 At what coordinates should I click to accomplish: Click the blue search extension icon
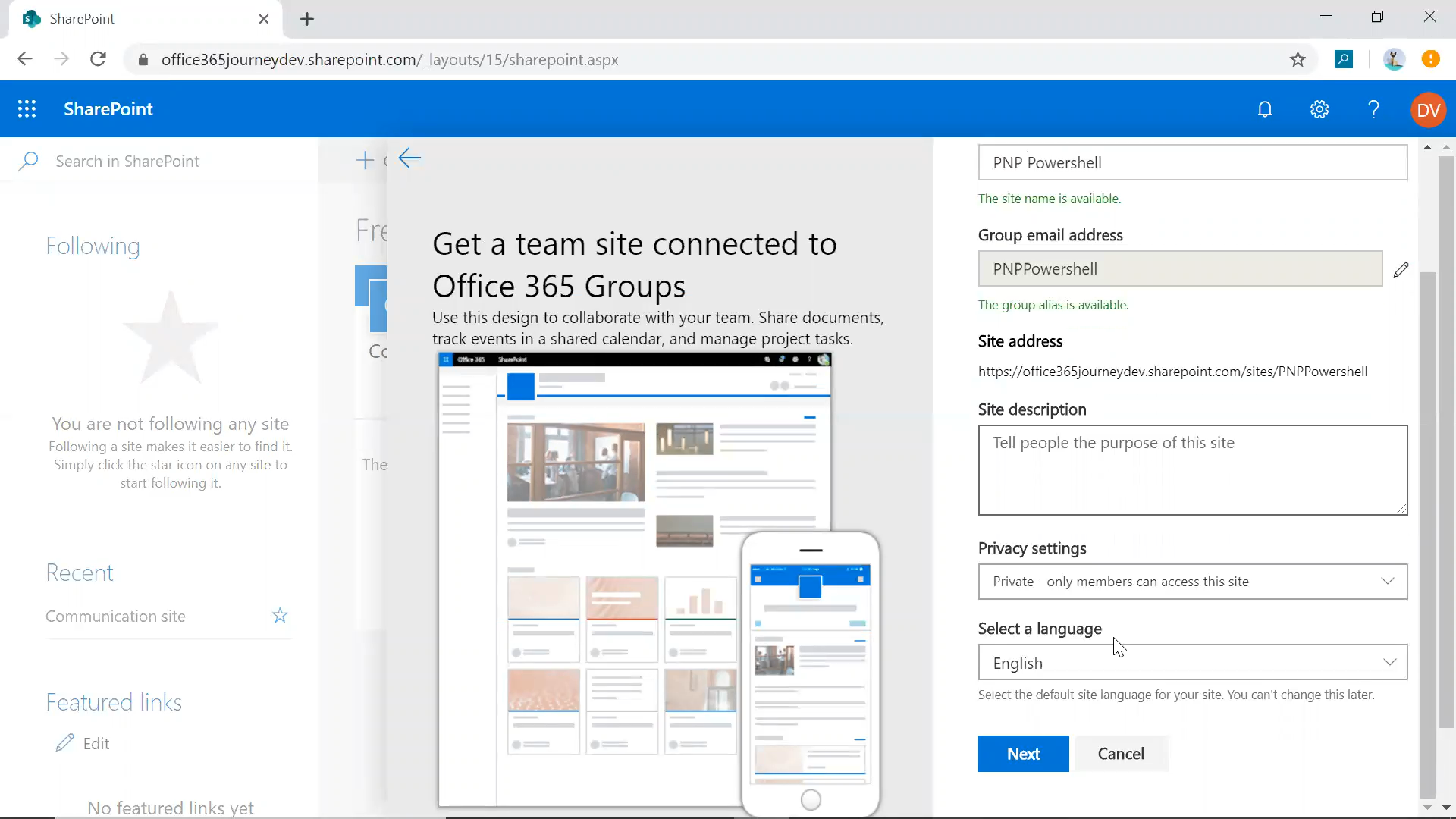click(1344, 59)
